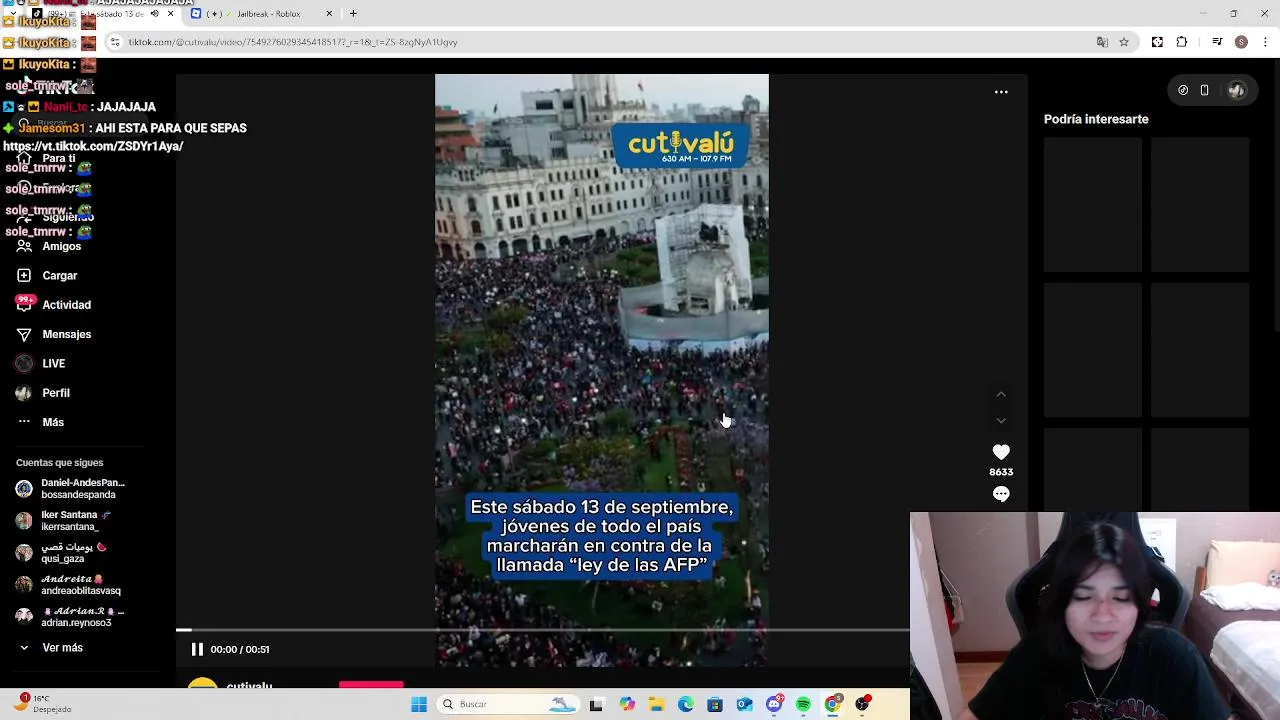
Task: View site information icon in address bar
Action: [x=115, y=42]
